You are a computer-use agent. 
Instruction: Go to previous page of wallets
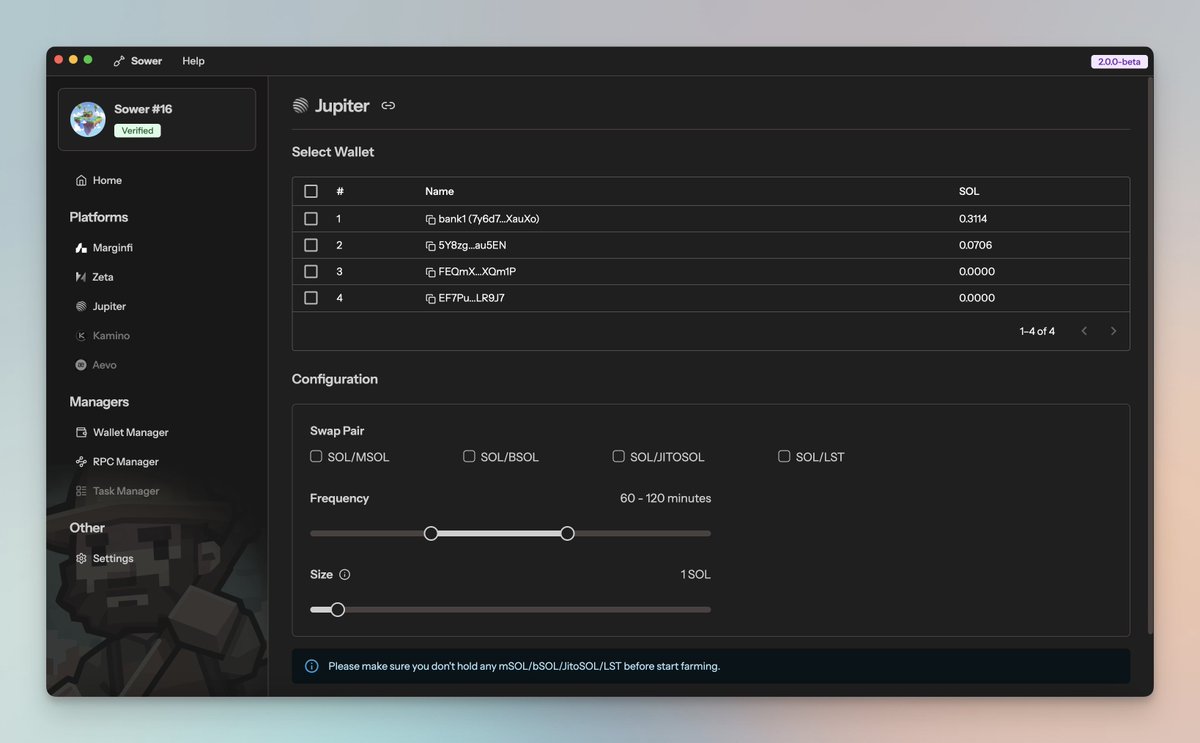click(1084, 331)
